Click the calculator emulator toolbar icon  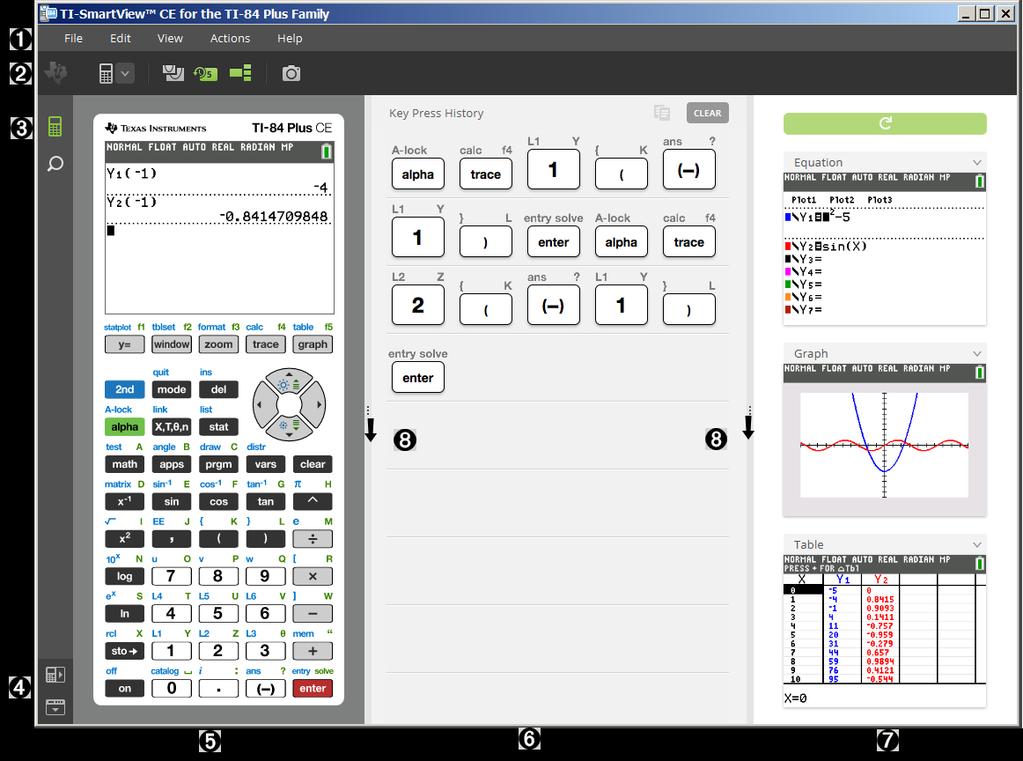[x=106, y=73]
